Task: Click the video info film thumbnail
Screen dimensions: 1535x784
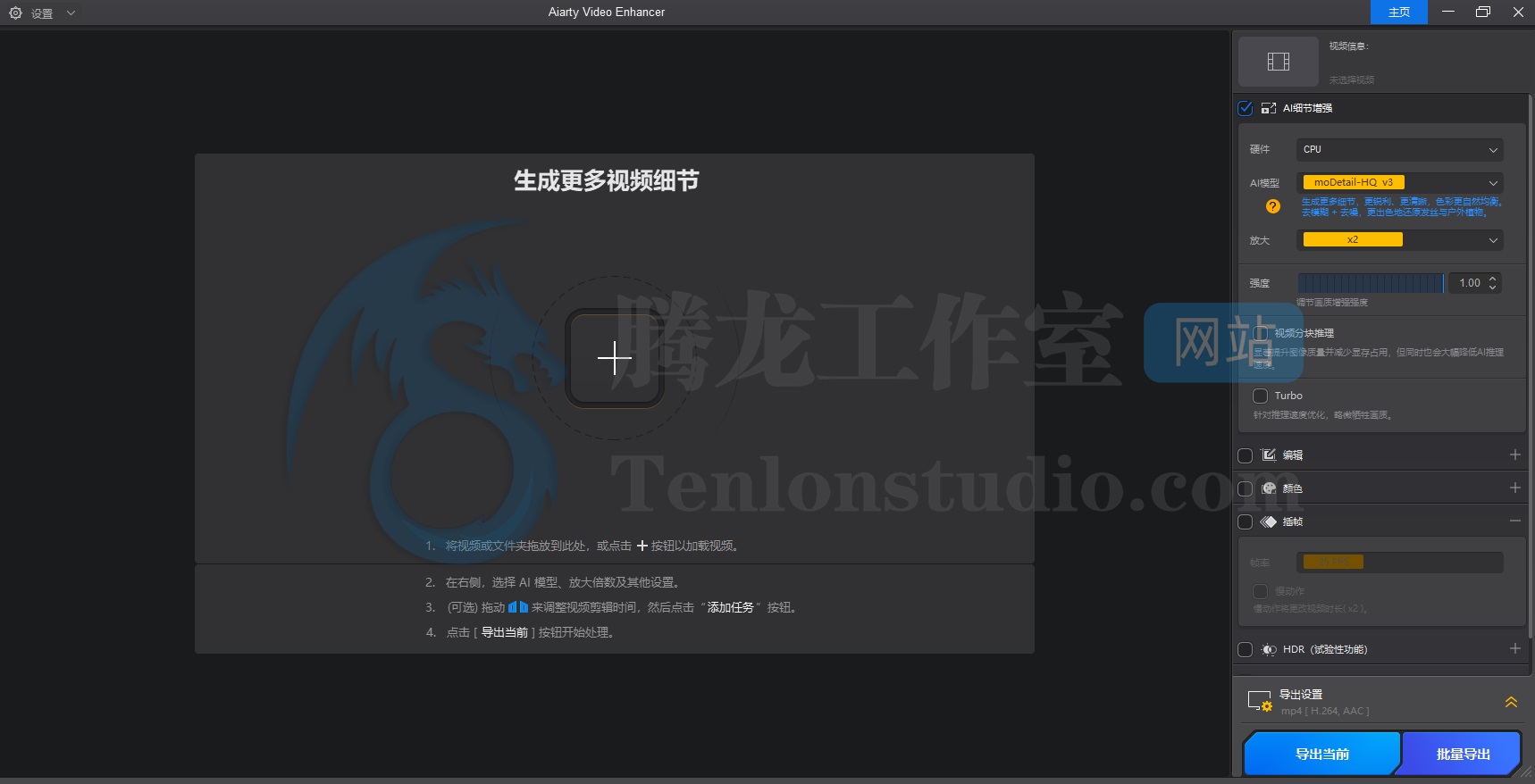Action: pyautogui.click(x=1279, y=62)
